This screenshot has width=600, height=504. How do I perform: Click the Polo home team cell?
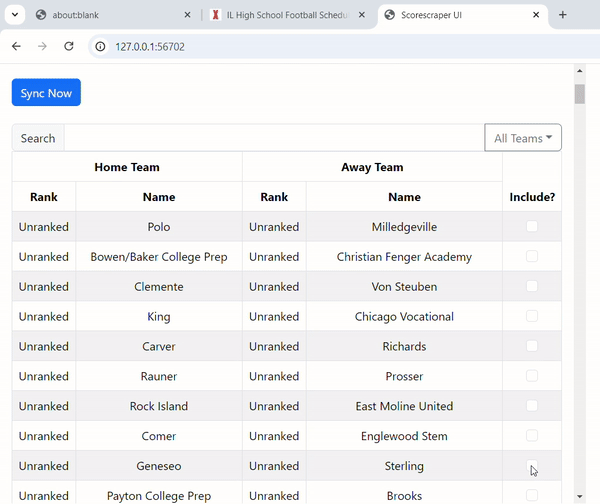click(x=159, y=227)
